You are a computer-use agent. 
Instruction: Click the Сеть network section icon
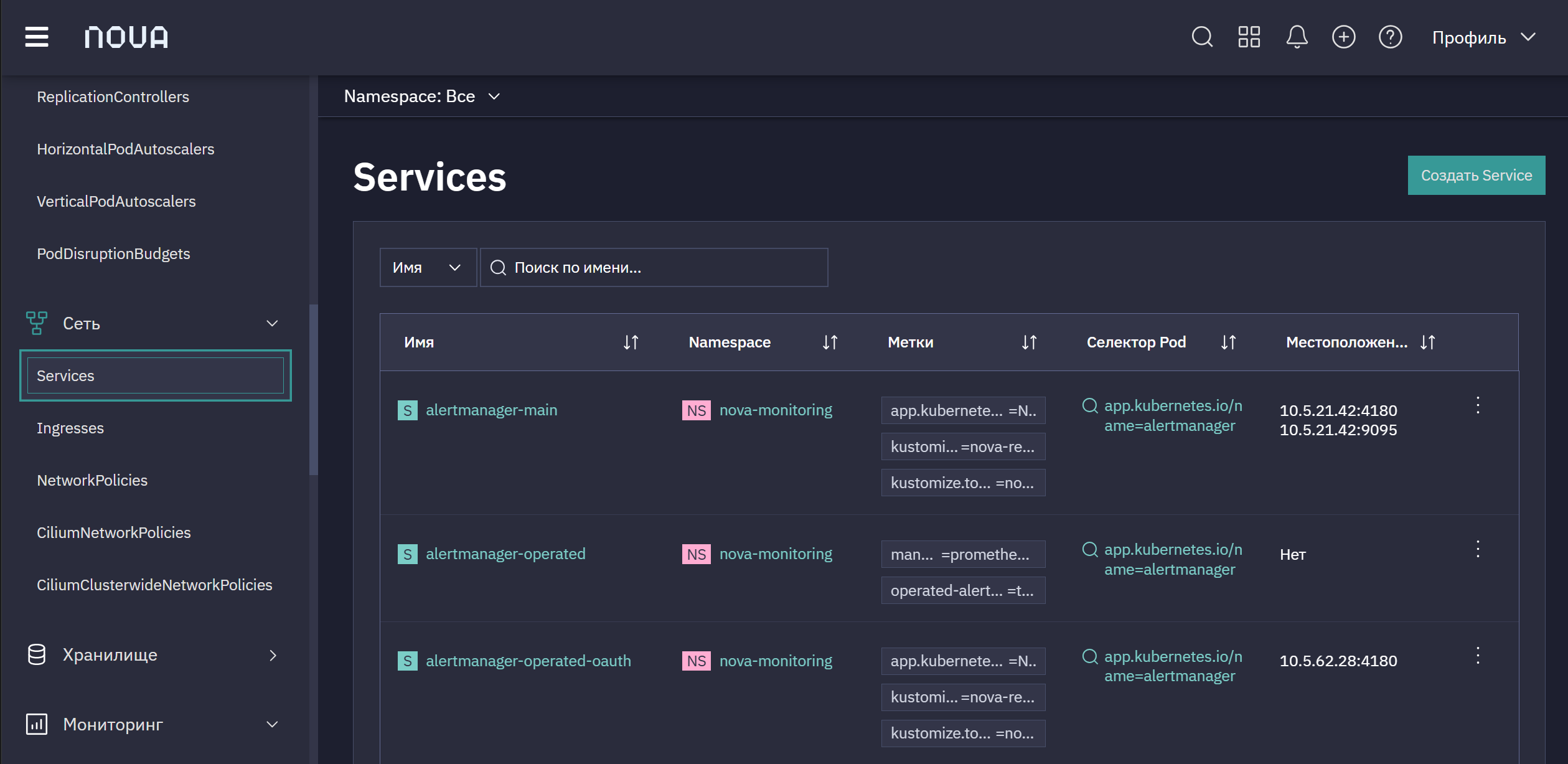(x=37, y=323)
